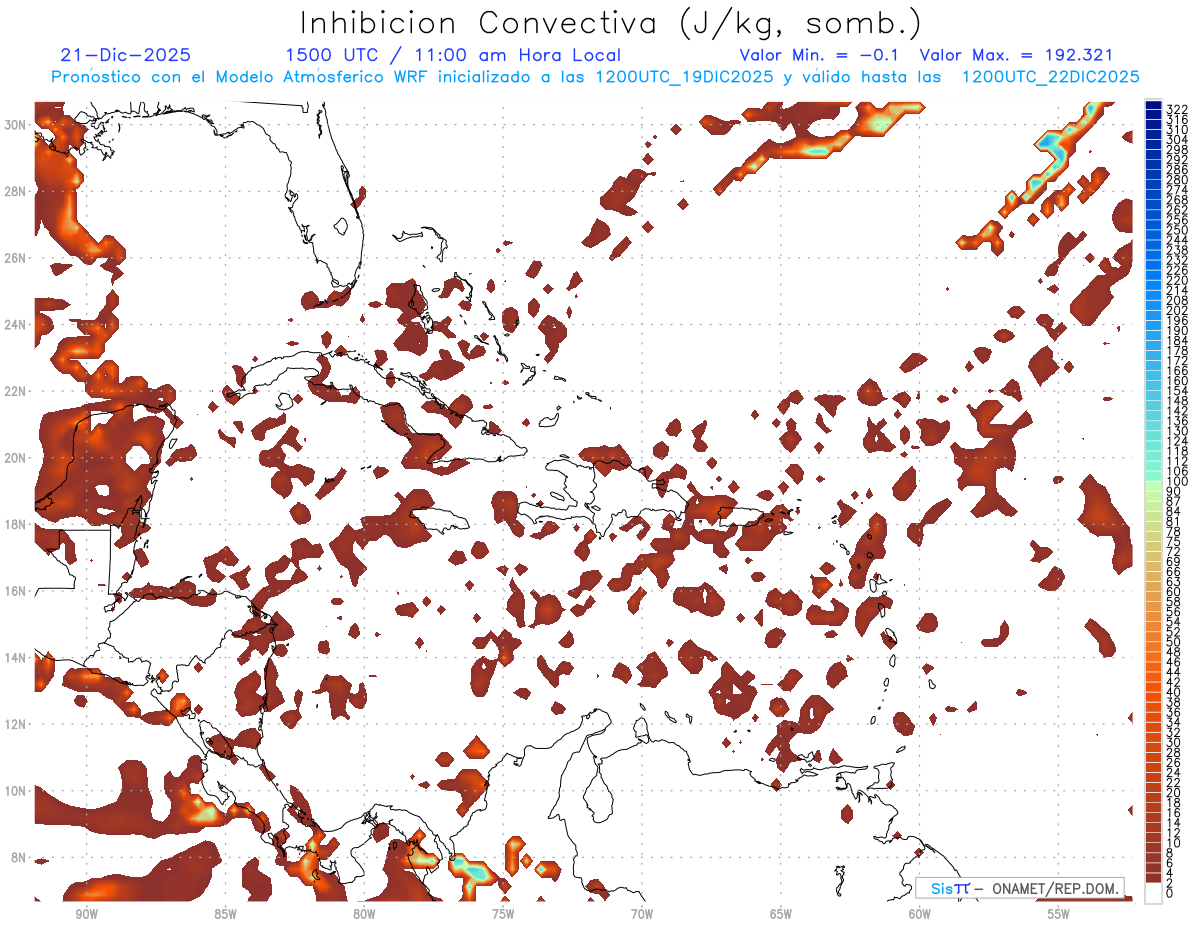Select the valid-until time "1200UTC_22DIC2025"
This screenshot has width=1200, height=927.
point(1051,77)
